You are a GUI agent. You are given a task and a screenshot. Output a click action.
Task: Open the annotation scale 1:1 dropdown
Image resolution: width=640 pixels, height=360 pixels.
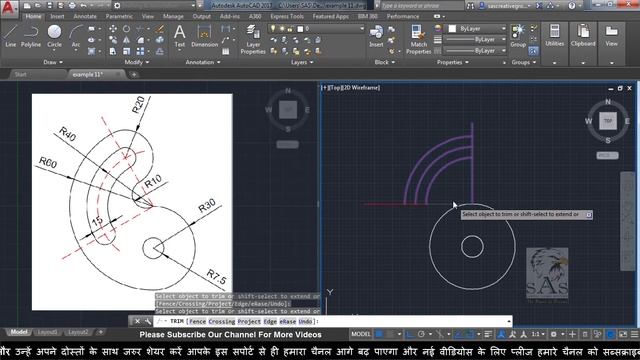click(x=538, y=334)
